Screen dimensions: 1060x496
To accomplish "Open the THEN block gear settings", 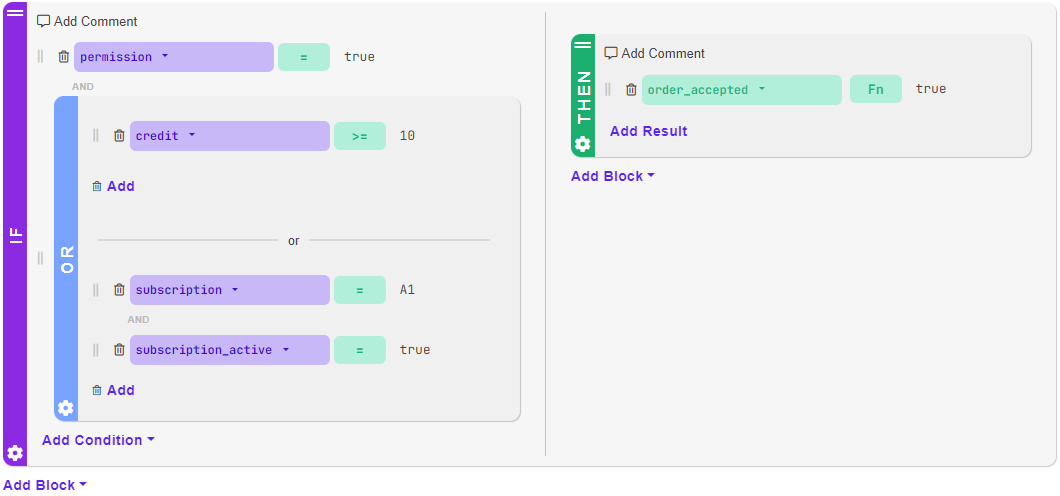I will (583, 144).
